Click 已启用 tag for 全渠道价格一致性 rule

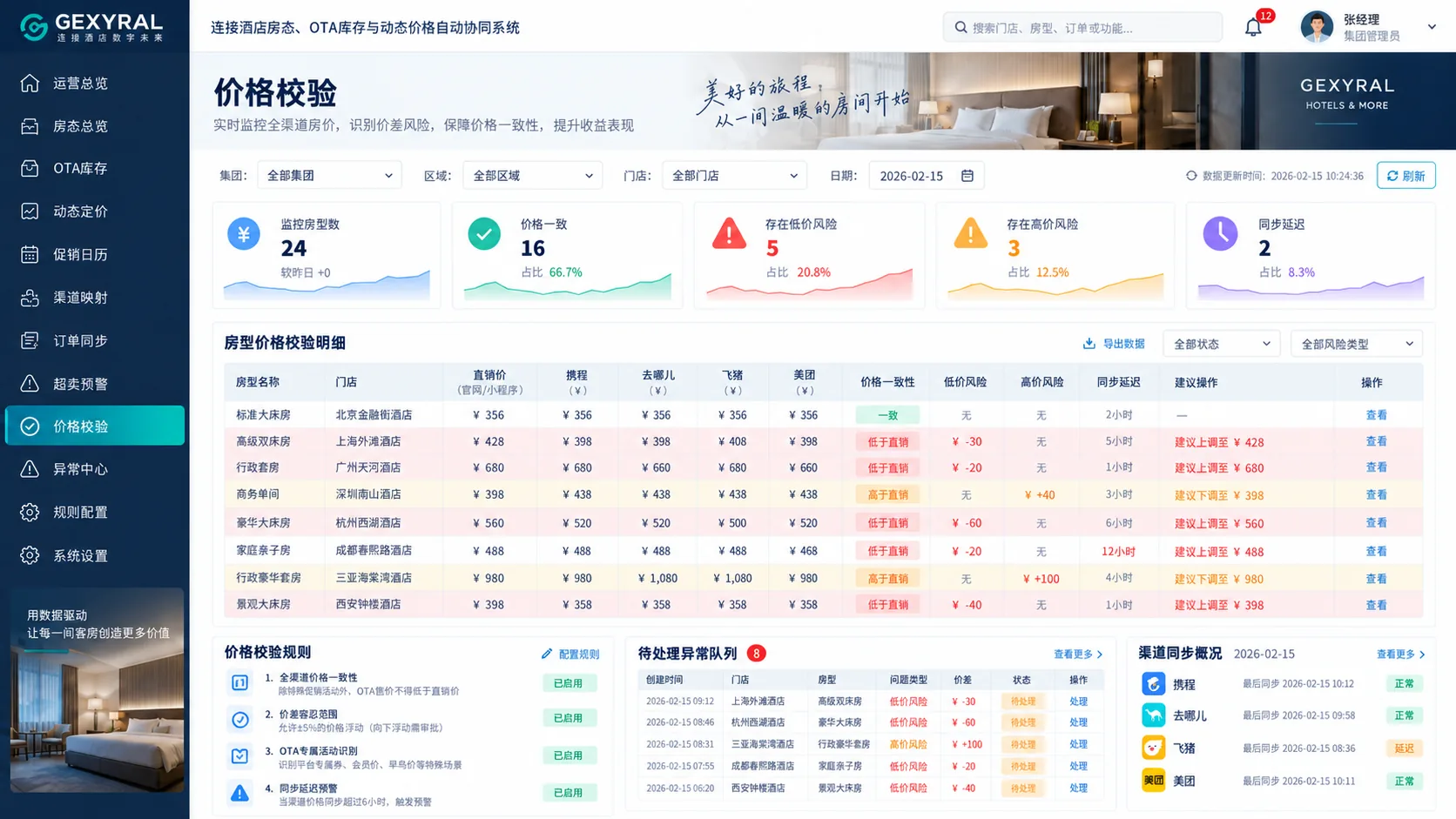click(x=568, y=683)
